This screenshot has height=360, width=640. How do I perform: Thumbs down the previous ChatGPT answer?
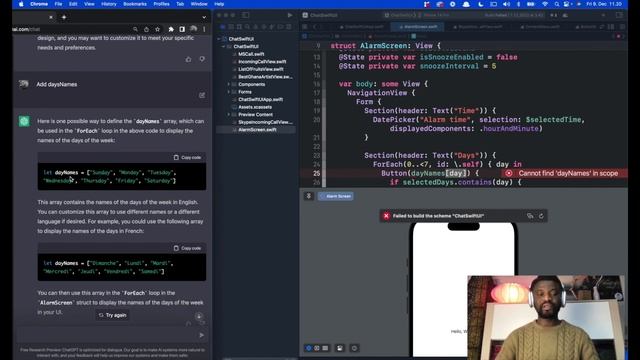[x=202, y=59]
